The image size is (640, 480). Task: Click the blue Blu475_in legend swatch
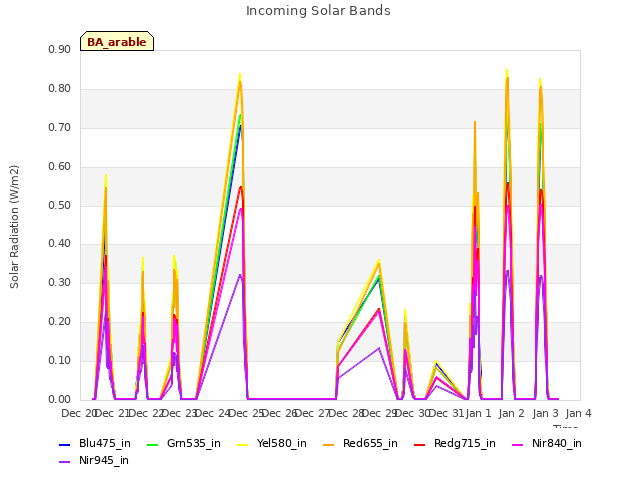(64, 444)
